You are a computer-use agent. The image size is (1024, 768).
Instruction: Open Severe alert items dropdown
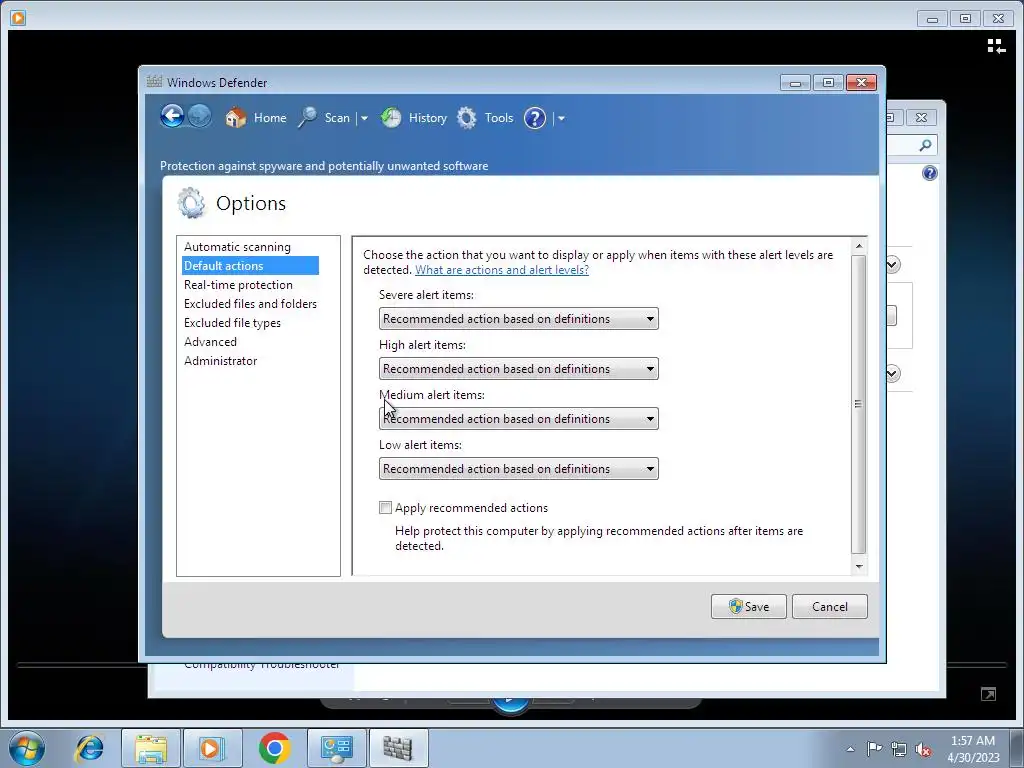tap(519, 319)
